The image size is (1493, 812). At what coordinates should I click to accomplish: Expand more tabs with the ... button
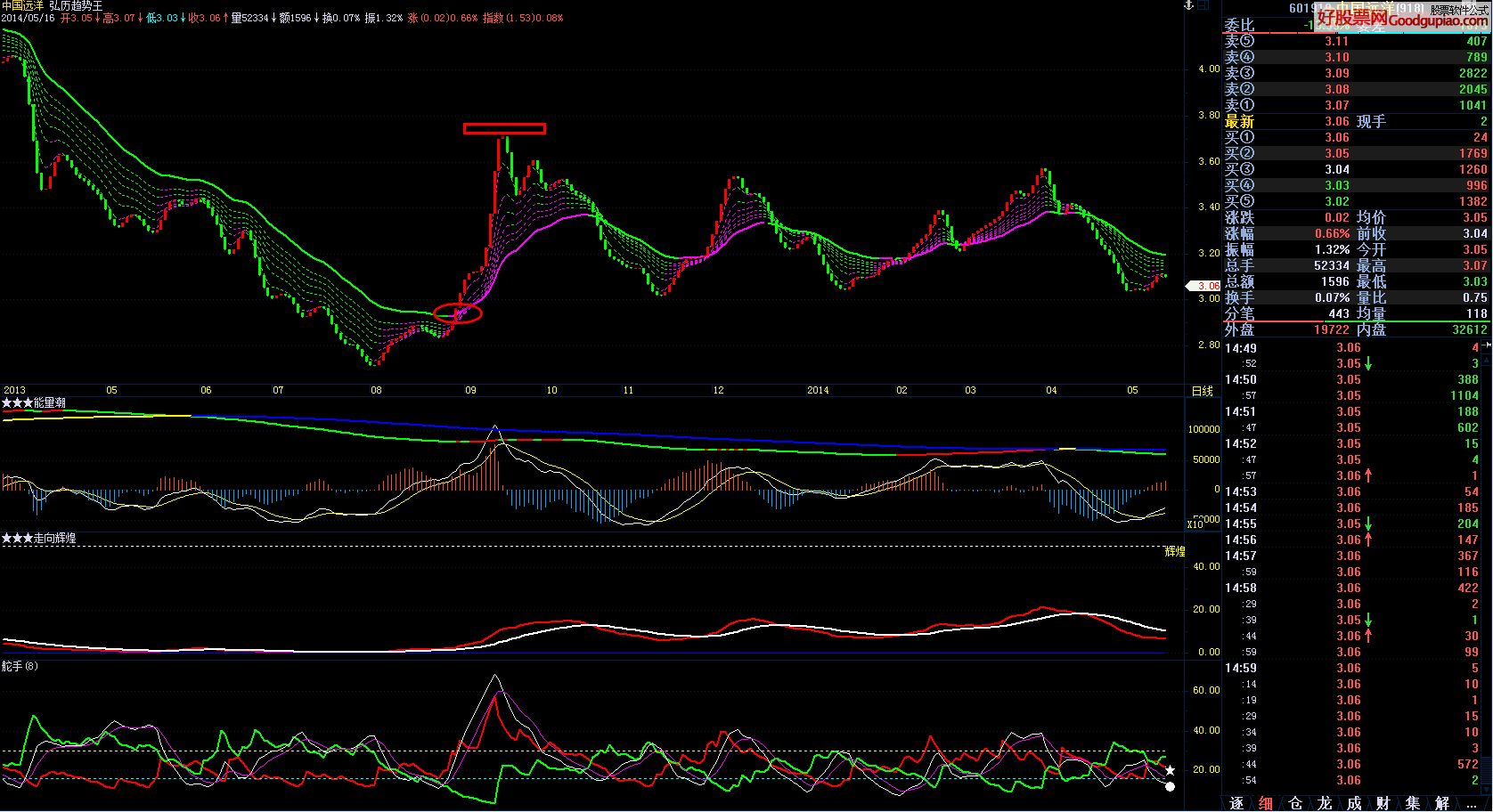[1470, 803]
